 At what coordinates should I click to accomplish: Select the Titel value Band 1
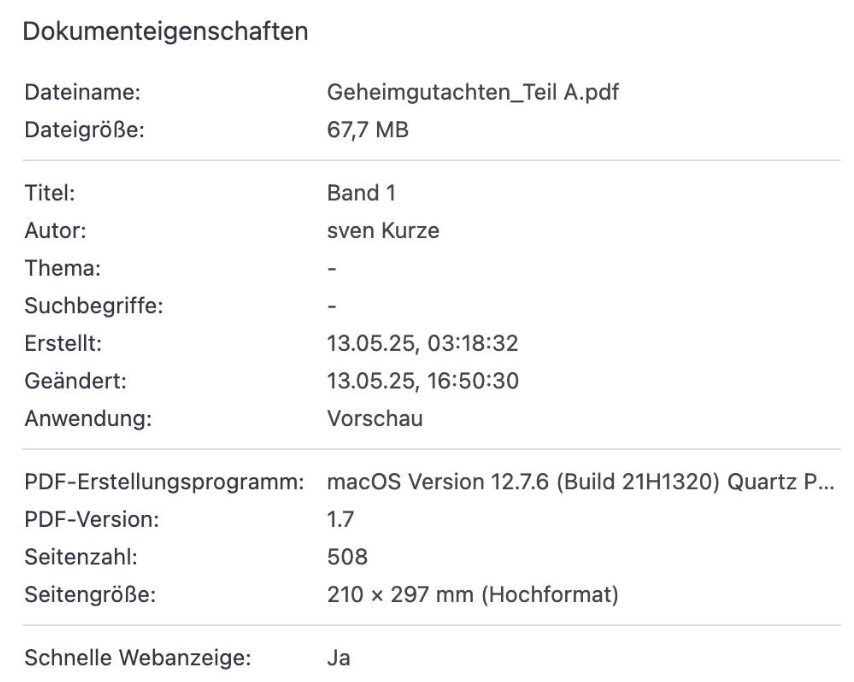point(361,193)
